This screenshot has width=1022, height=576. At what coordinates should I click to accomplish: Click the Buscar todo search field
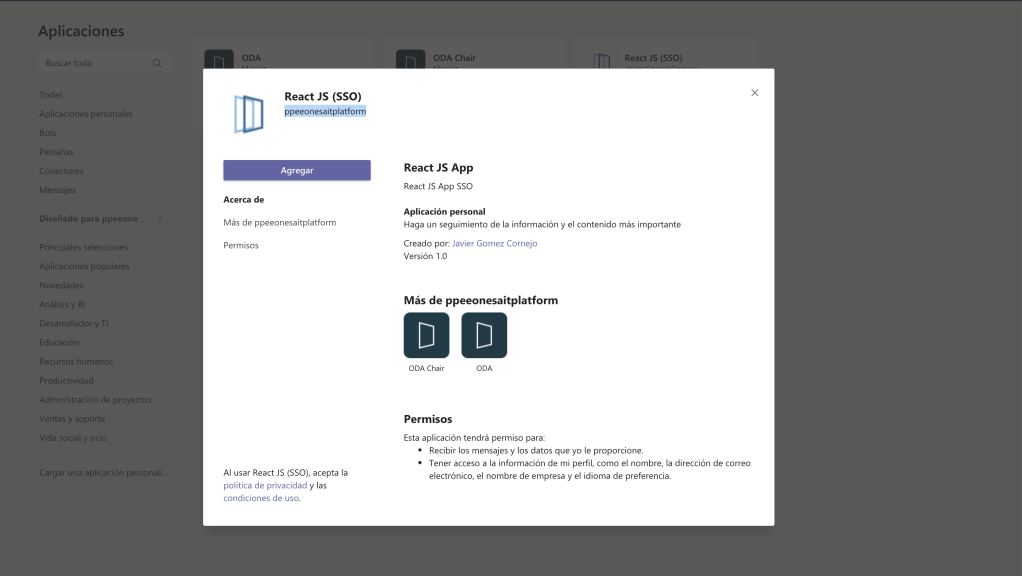click(95, 63)
